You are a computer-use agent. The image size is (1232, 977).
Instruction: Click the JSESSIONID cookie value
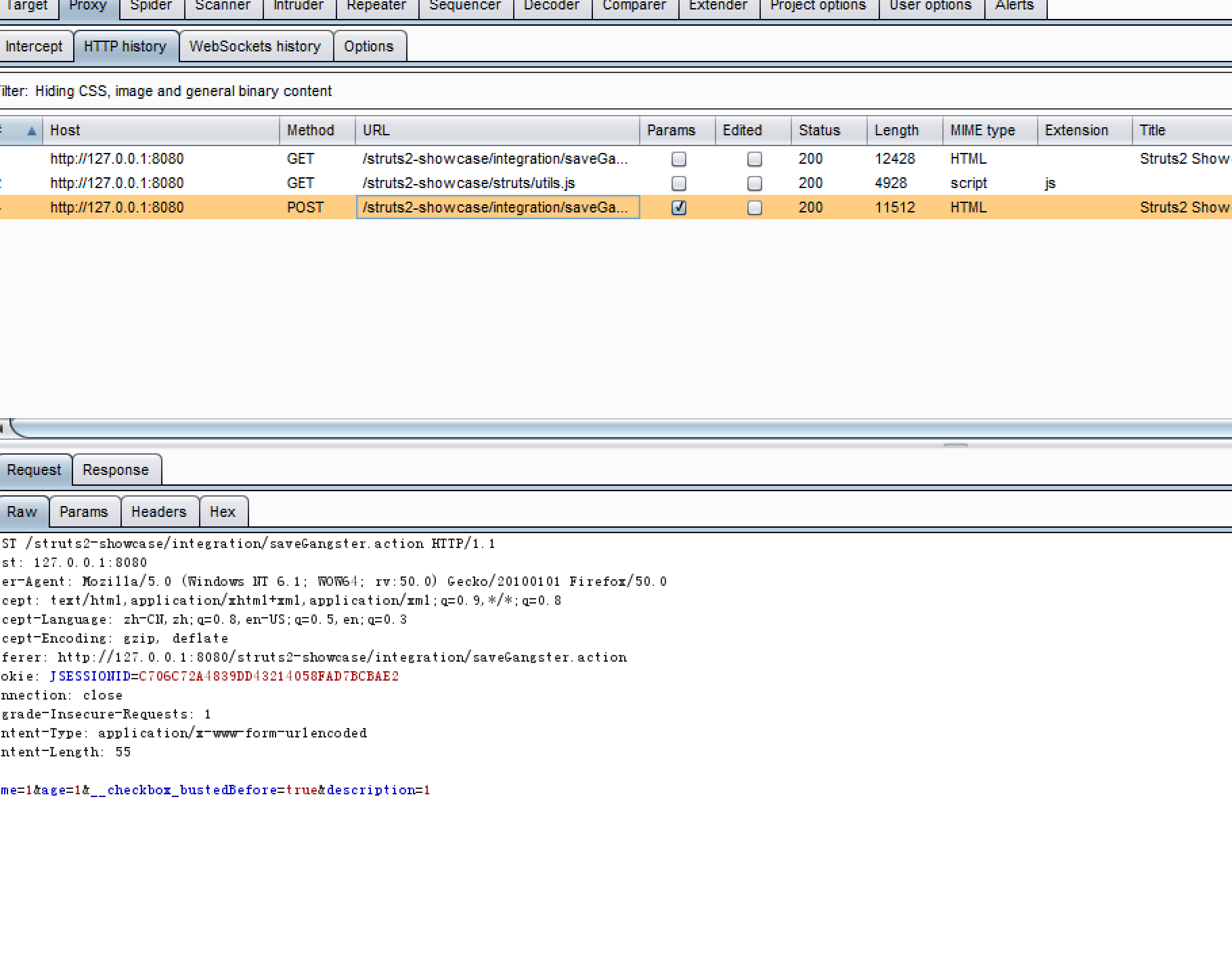269,677
